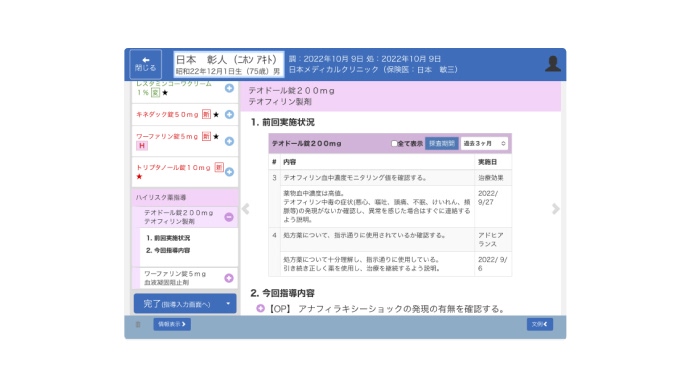Jump to 2. 今回指導内容 in the sidebar
The height and width of the screenshot is (388, 690).
(168, 250)
